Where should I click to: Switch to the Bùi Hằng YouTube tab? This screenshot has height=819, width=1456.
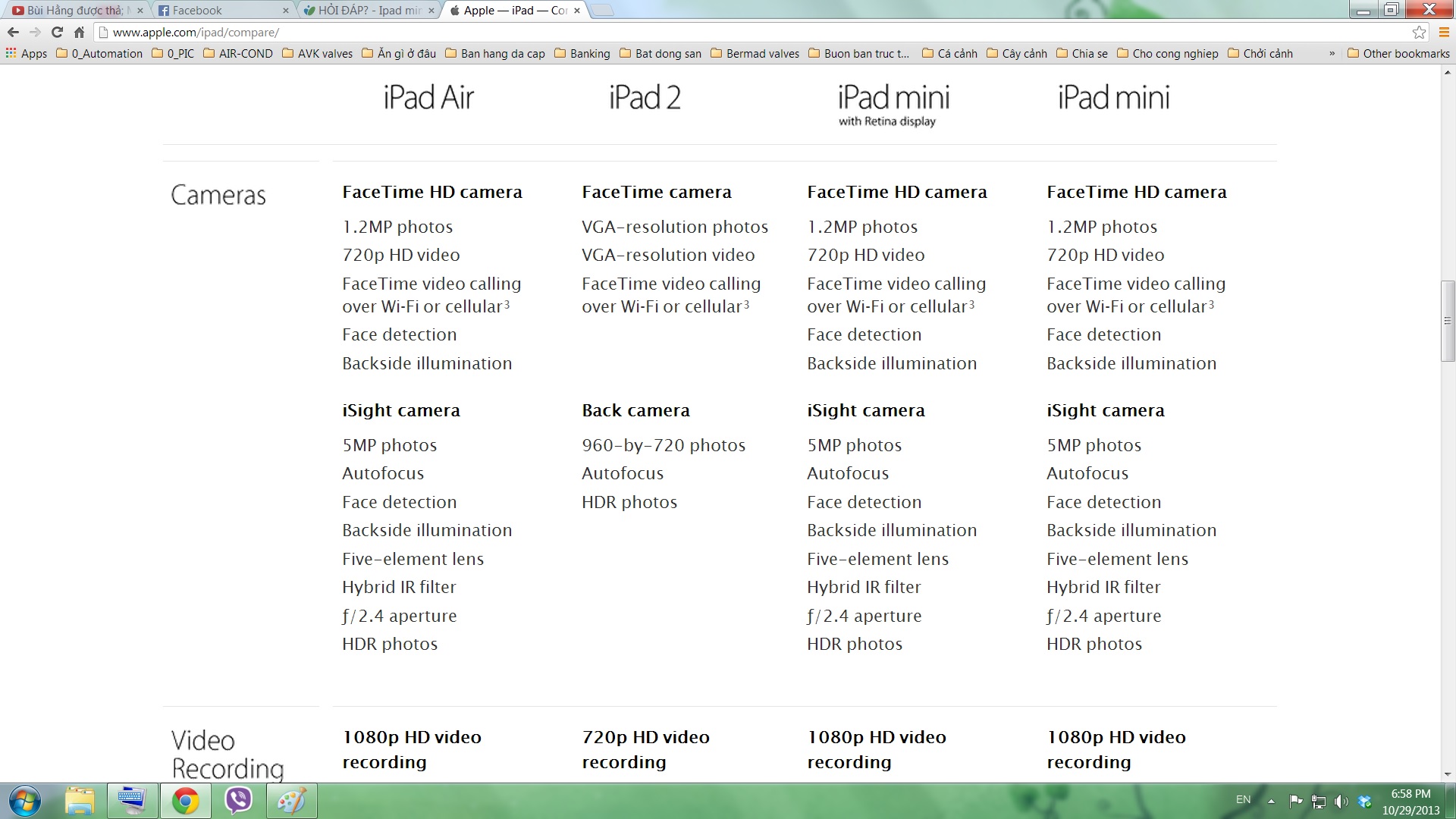76,11
